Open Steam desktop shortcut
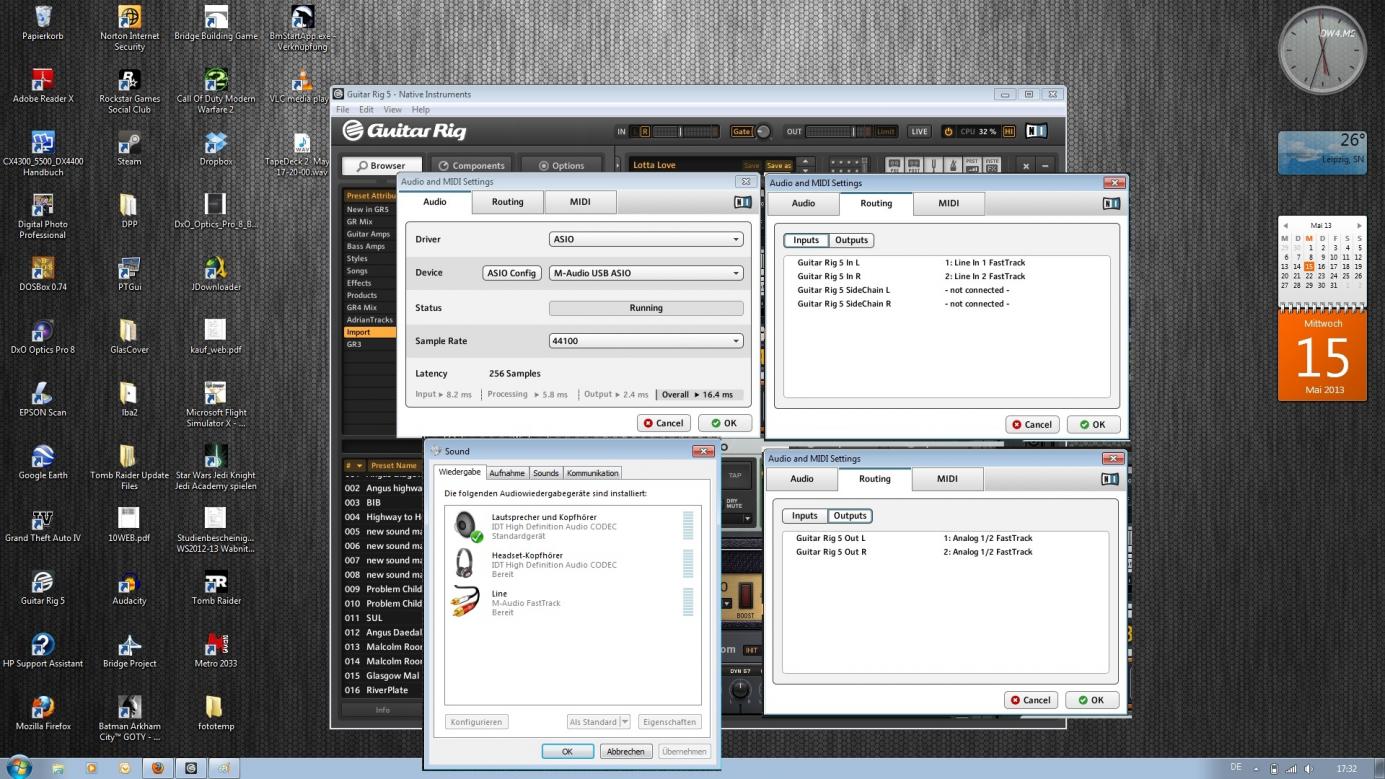This screenshot has height=779, width=1385. [129, 149]
